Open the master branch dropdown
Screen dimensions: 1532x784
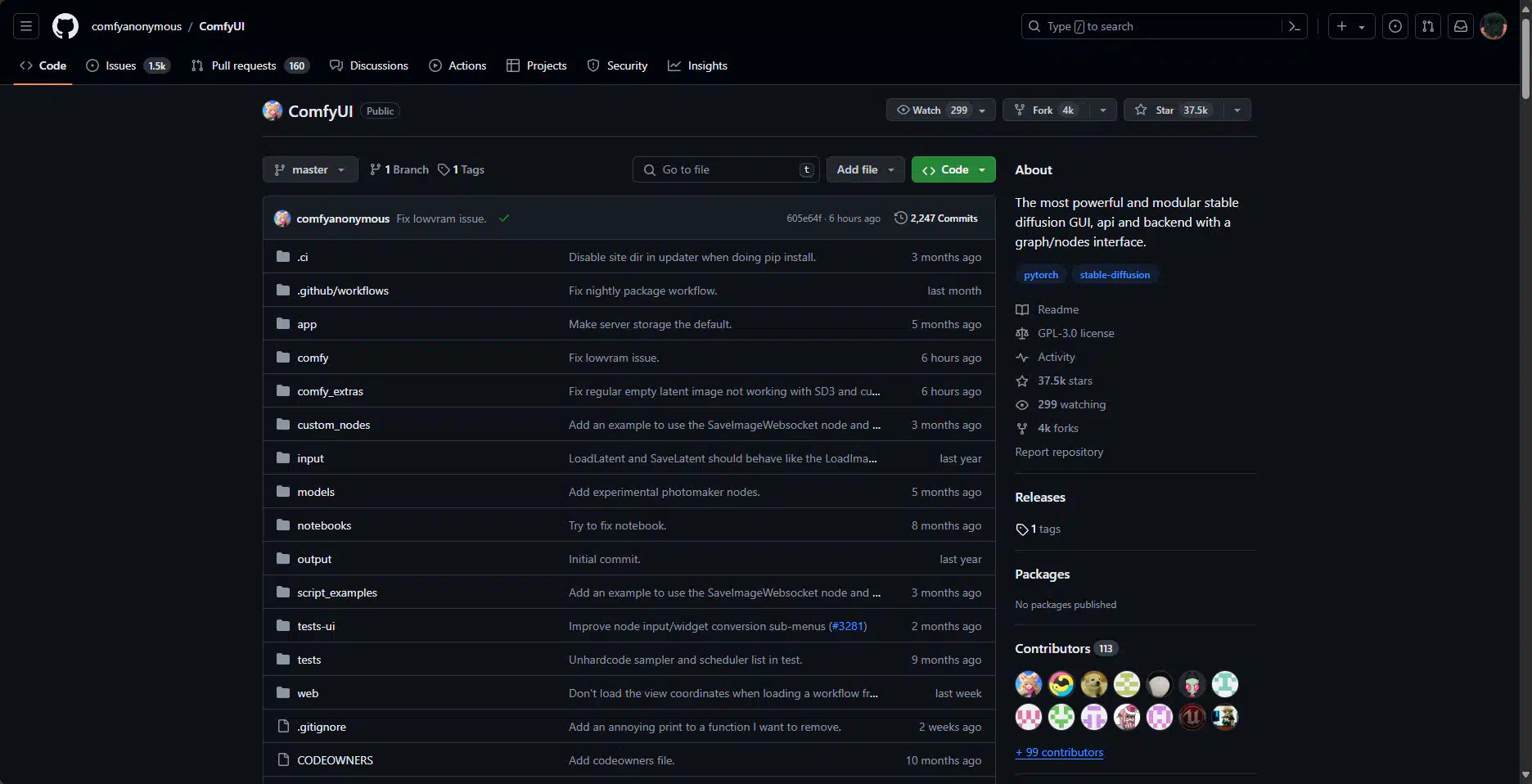tap(310, 169)
